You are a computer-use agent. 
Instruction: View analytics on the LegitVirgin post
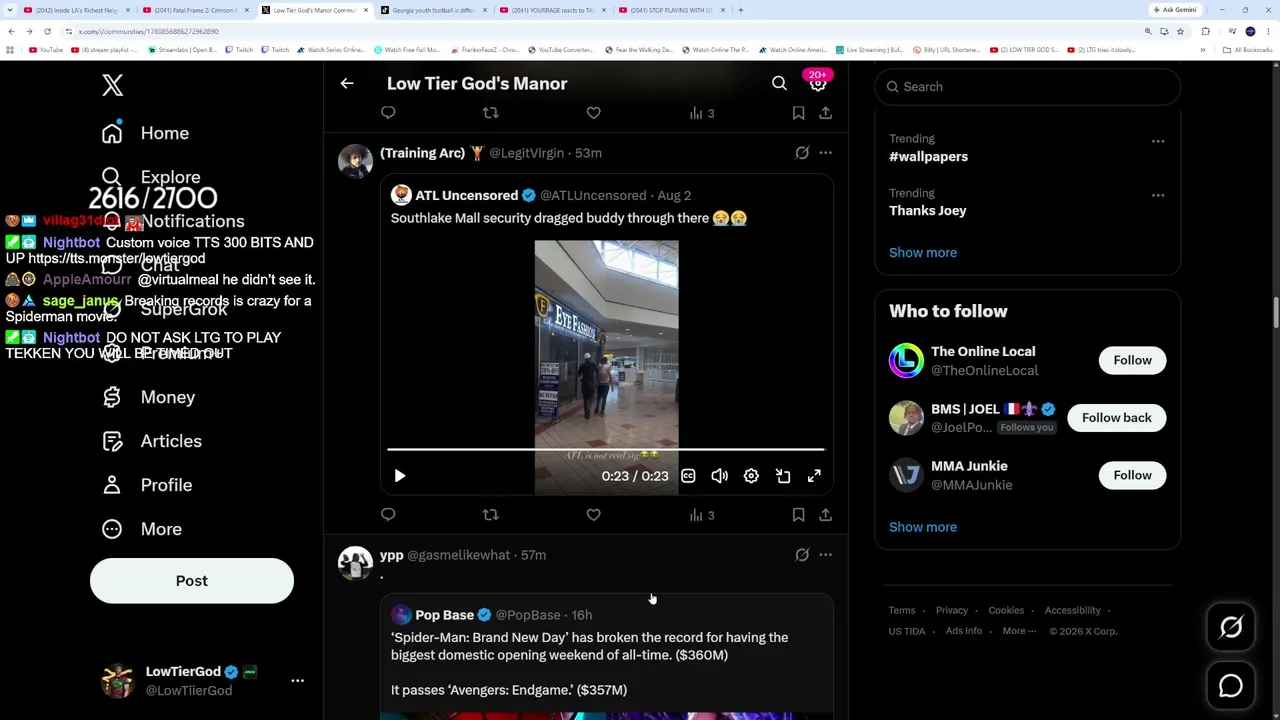coord(702,515)
